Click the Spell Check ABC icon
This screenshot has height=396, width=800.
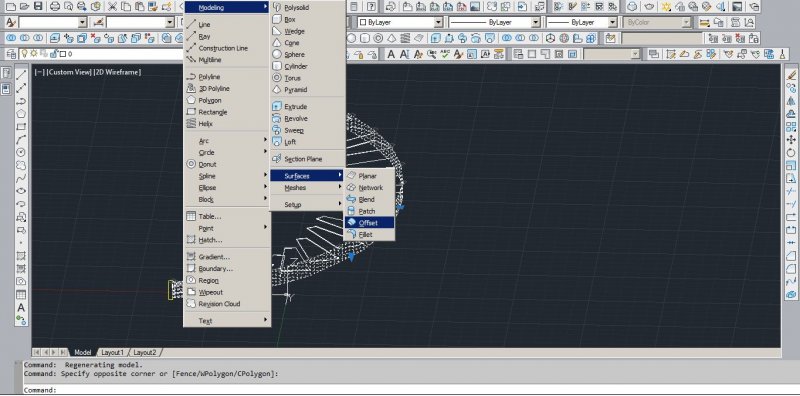pos(445,54)
